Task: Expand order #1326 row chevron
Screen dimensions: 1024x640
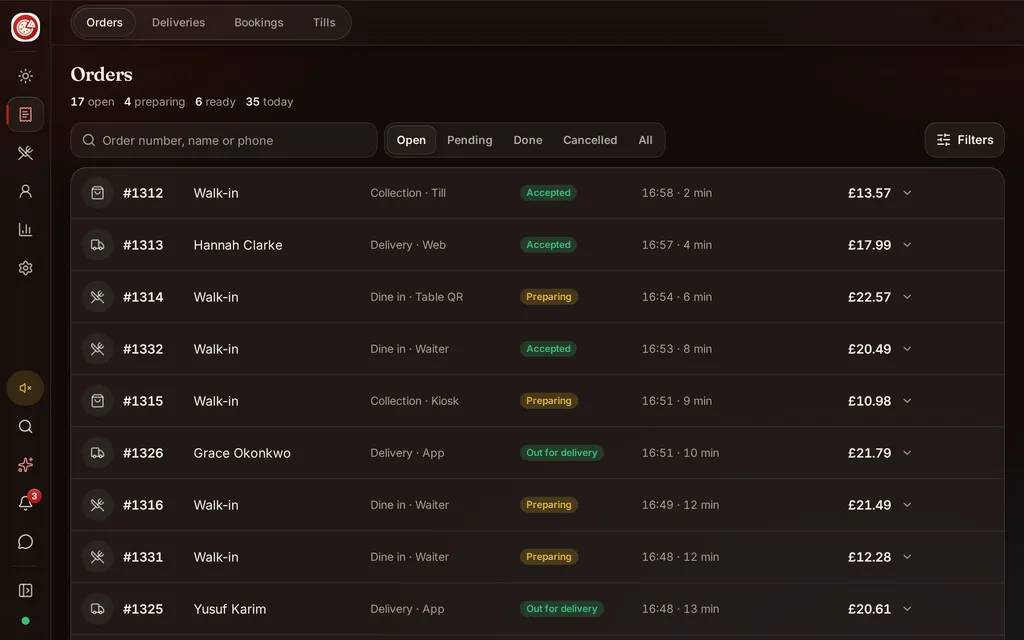Action: pos(907,453)
